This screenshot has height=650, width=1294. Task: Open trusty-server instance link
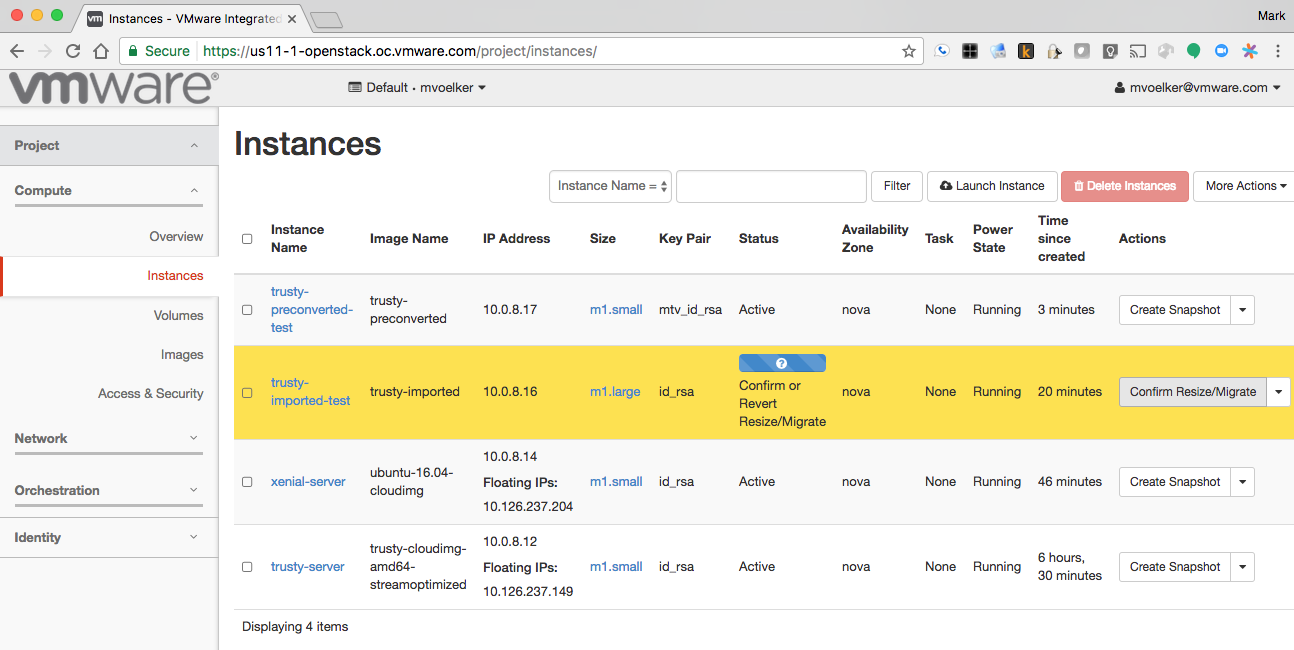[x=308, y=567]
